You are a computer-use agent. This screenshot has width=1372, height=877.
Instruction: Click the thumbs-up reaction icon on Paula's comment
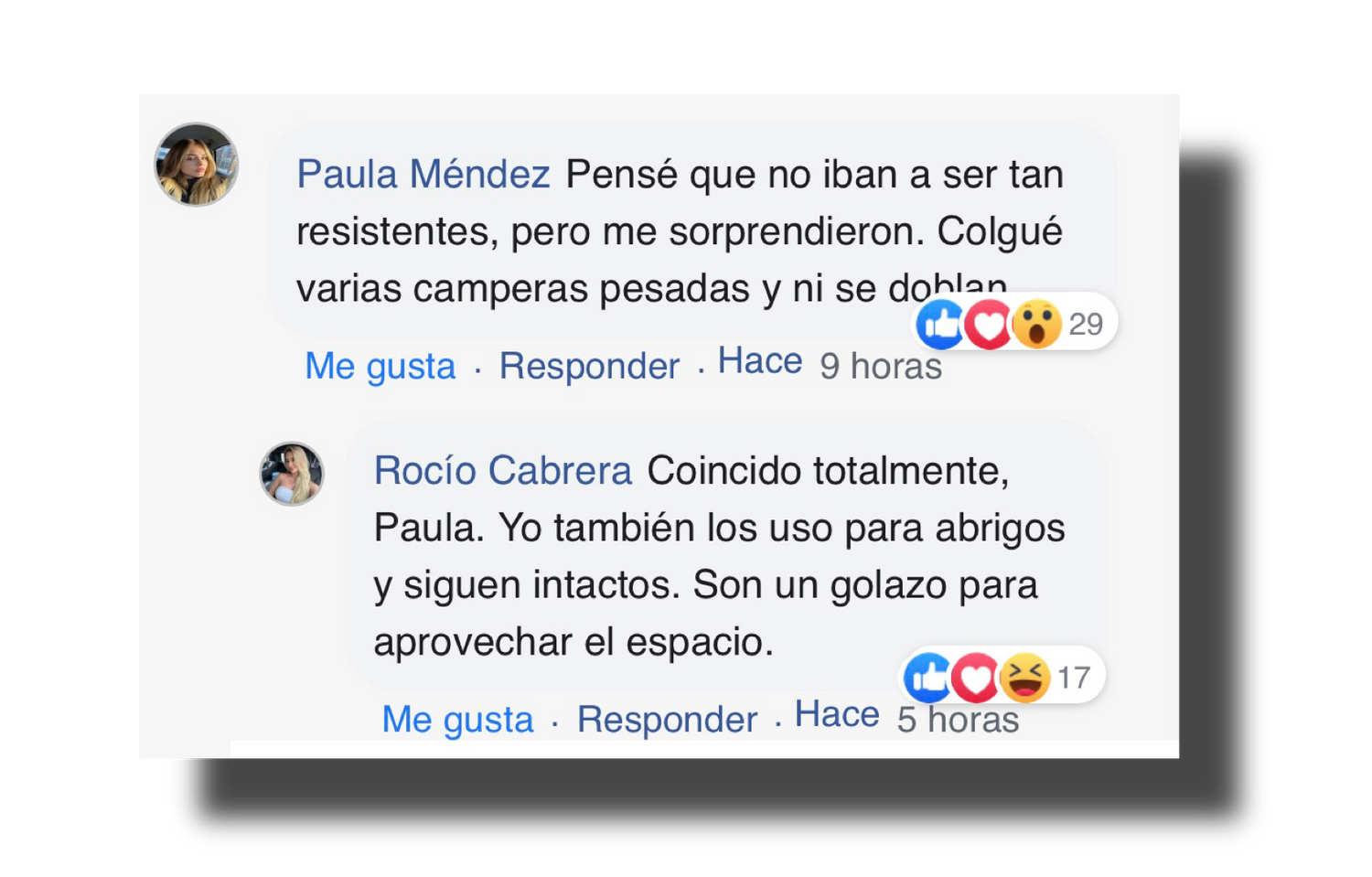click(940, 324)
